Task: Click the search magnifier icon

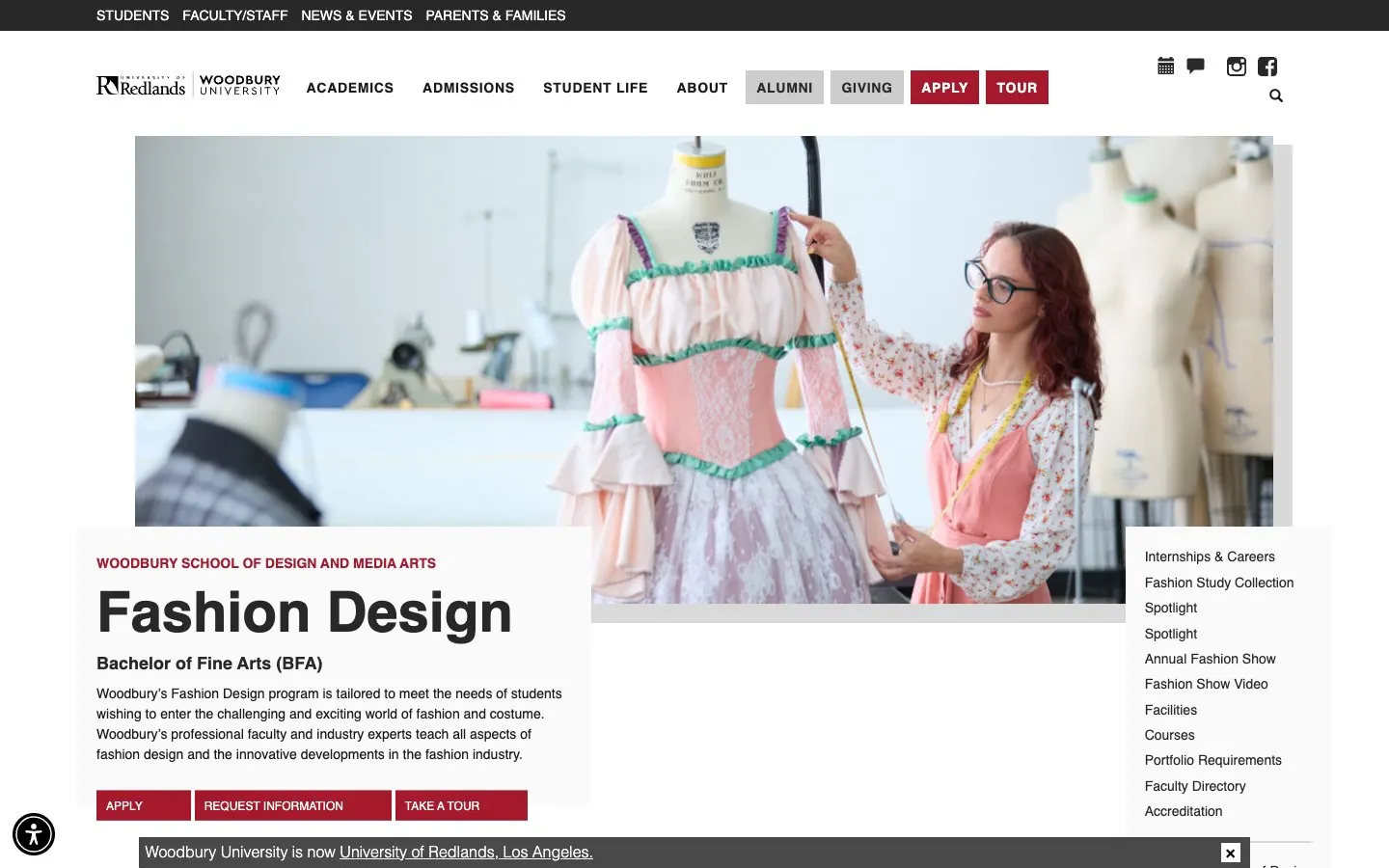Action: pyautogui.click(x=1276, y=95)
